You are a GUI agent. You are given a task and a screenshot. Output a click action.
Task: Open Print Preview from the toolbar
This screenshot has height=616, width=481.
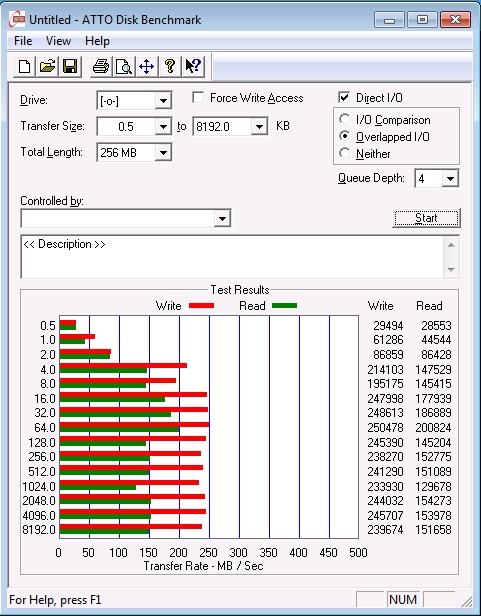tap(124, 66)
